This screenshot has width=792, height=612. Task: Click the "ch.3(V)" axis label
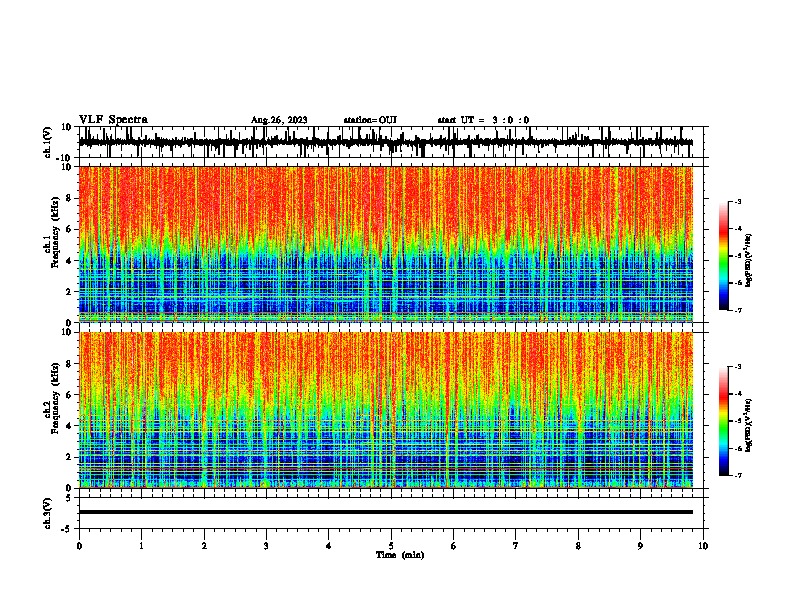click(x=48, y=513)
